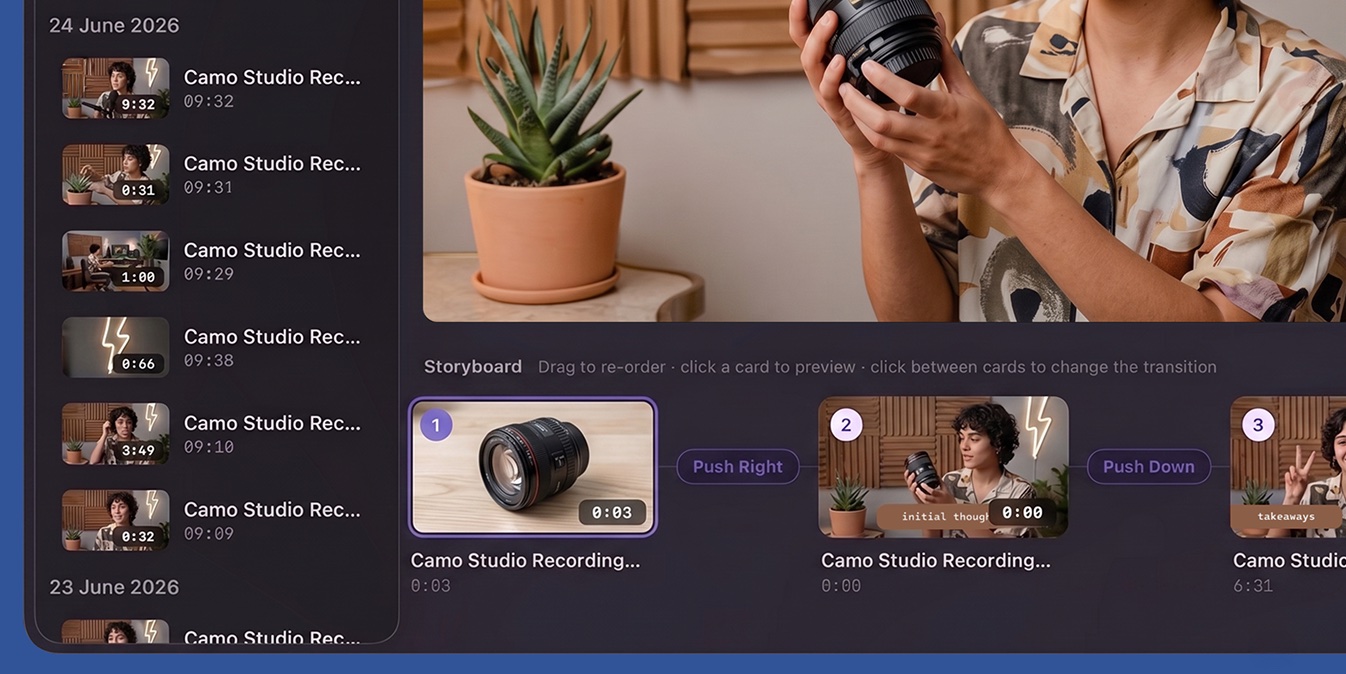1346x674 pixels.
Task: Click the Camo Studio Rec... title above 09:32
Action: [272, 77]
